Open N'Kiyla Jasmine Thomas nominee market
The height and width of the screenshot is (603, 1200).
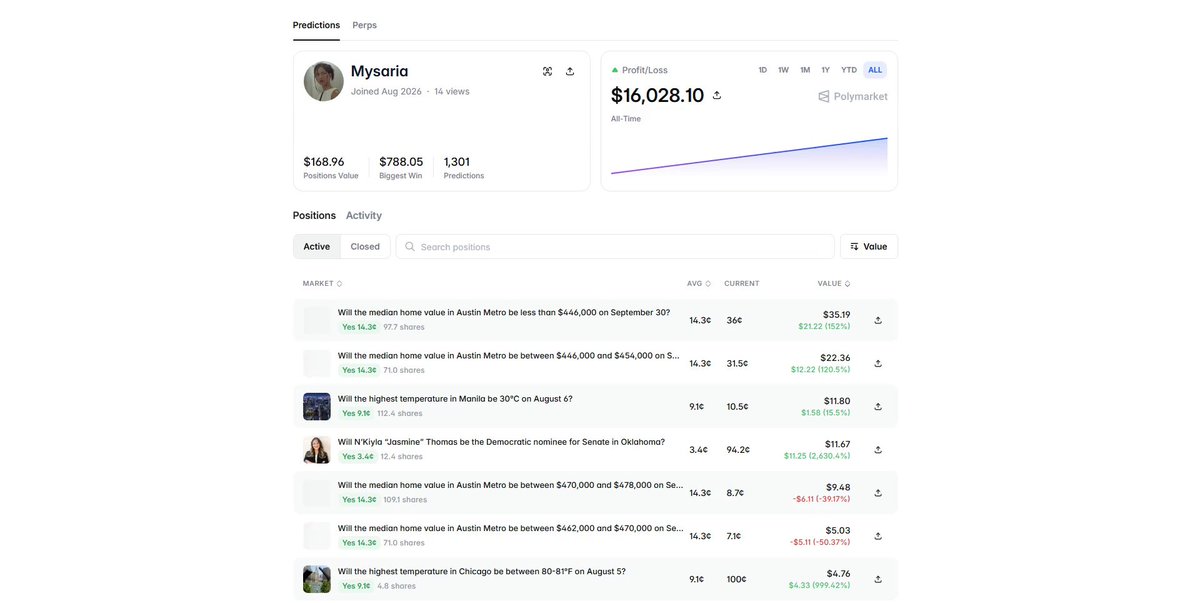pos(501,441)
